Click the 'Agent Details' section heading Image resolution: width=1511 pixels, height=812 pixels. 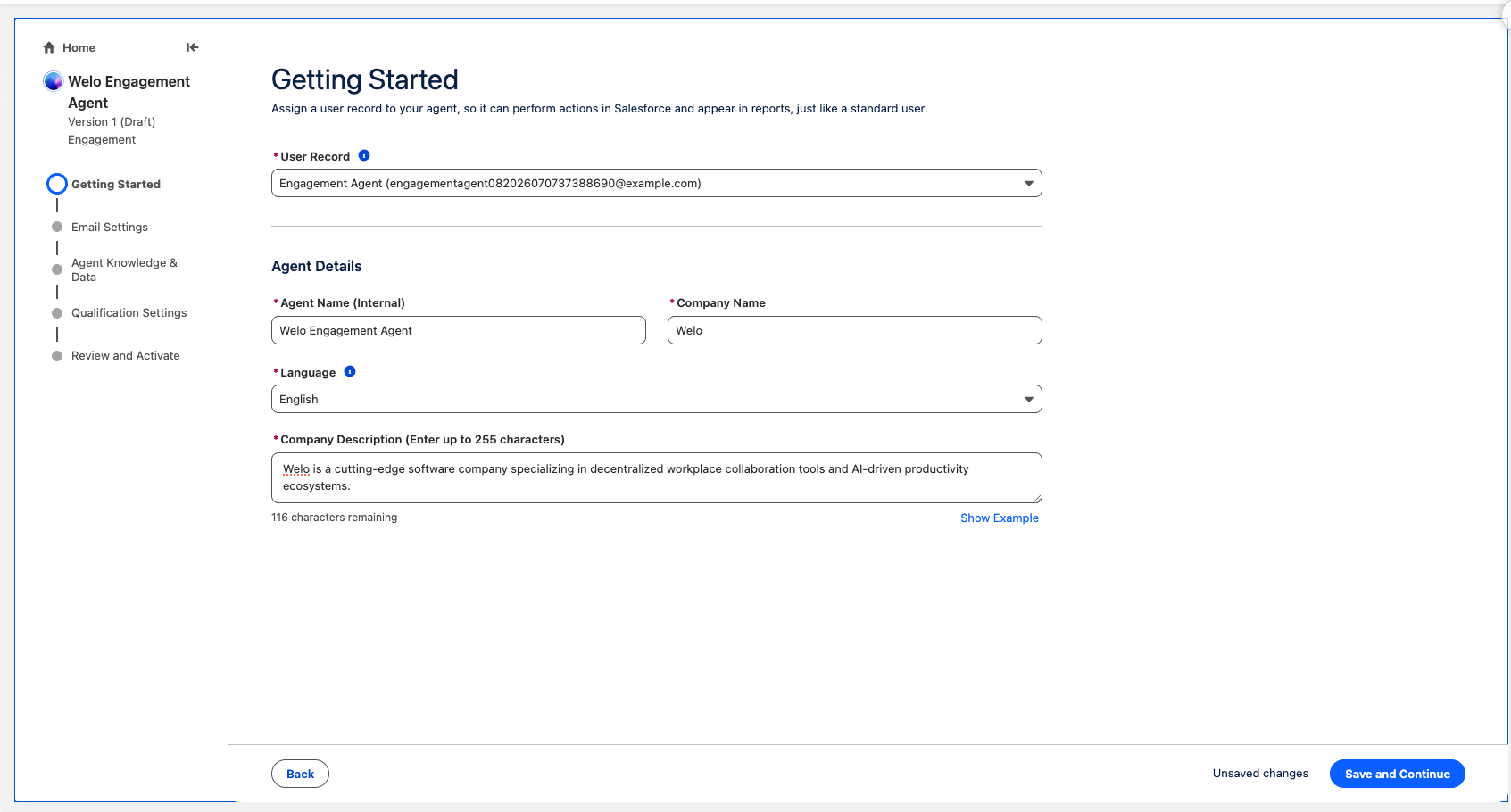(317, 266)
